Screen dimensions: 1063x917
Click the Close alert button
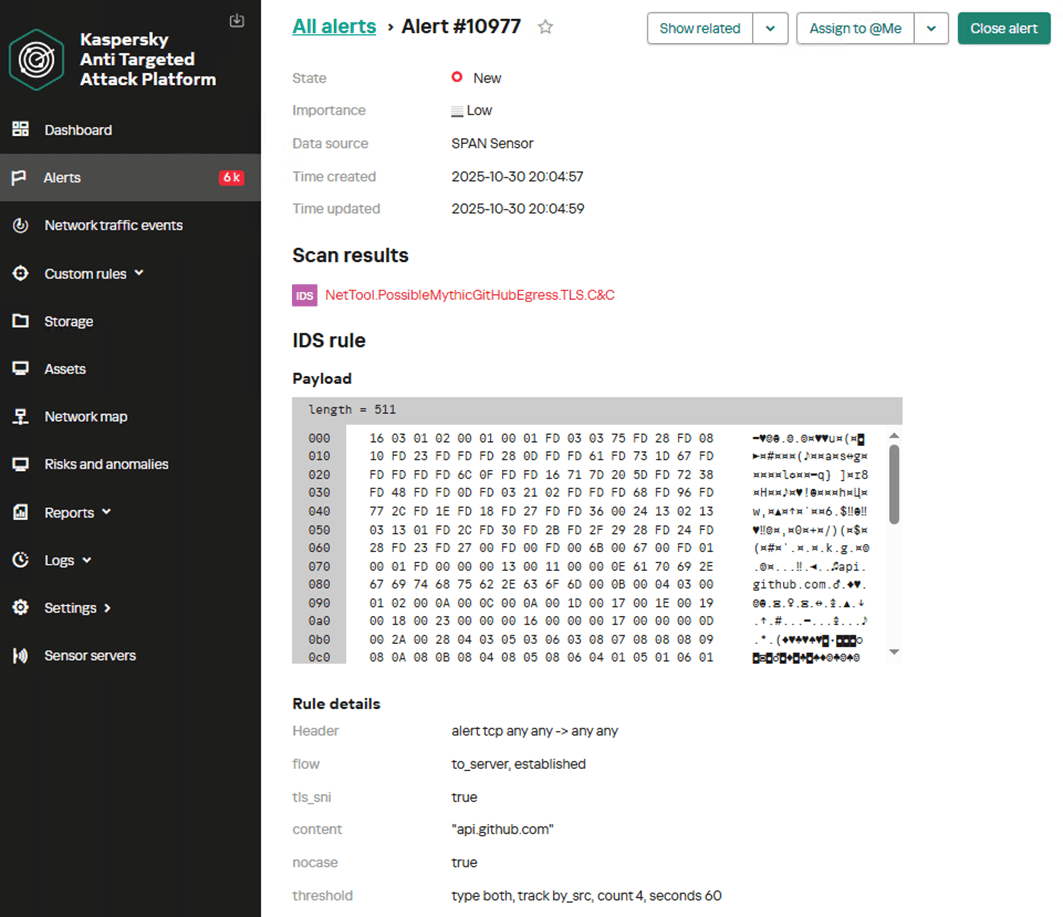coord(1003,28)
